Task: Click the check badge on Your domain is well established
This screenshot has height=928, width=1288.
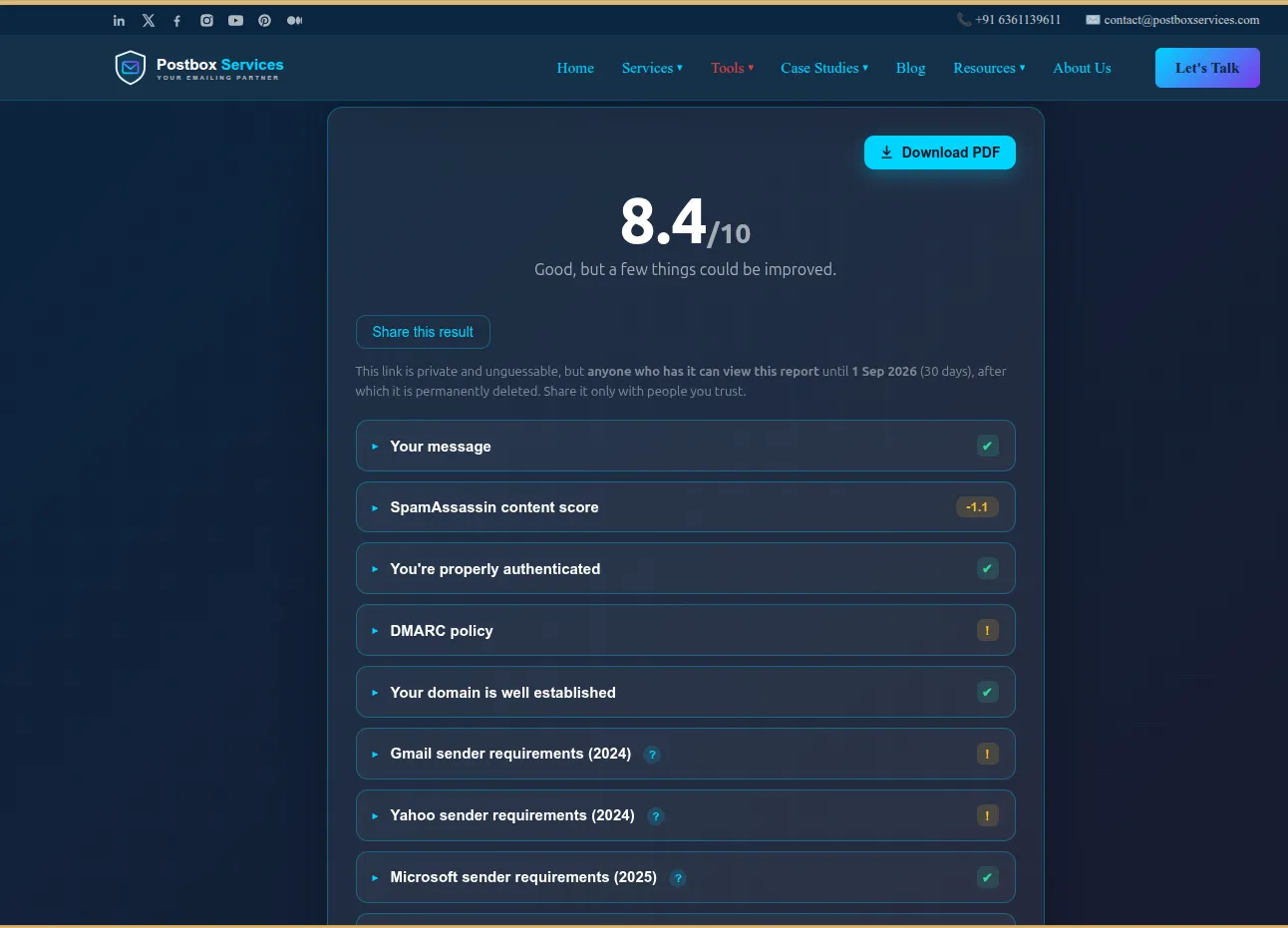Action: (x=987, y=692)
